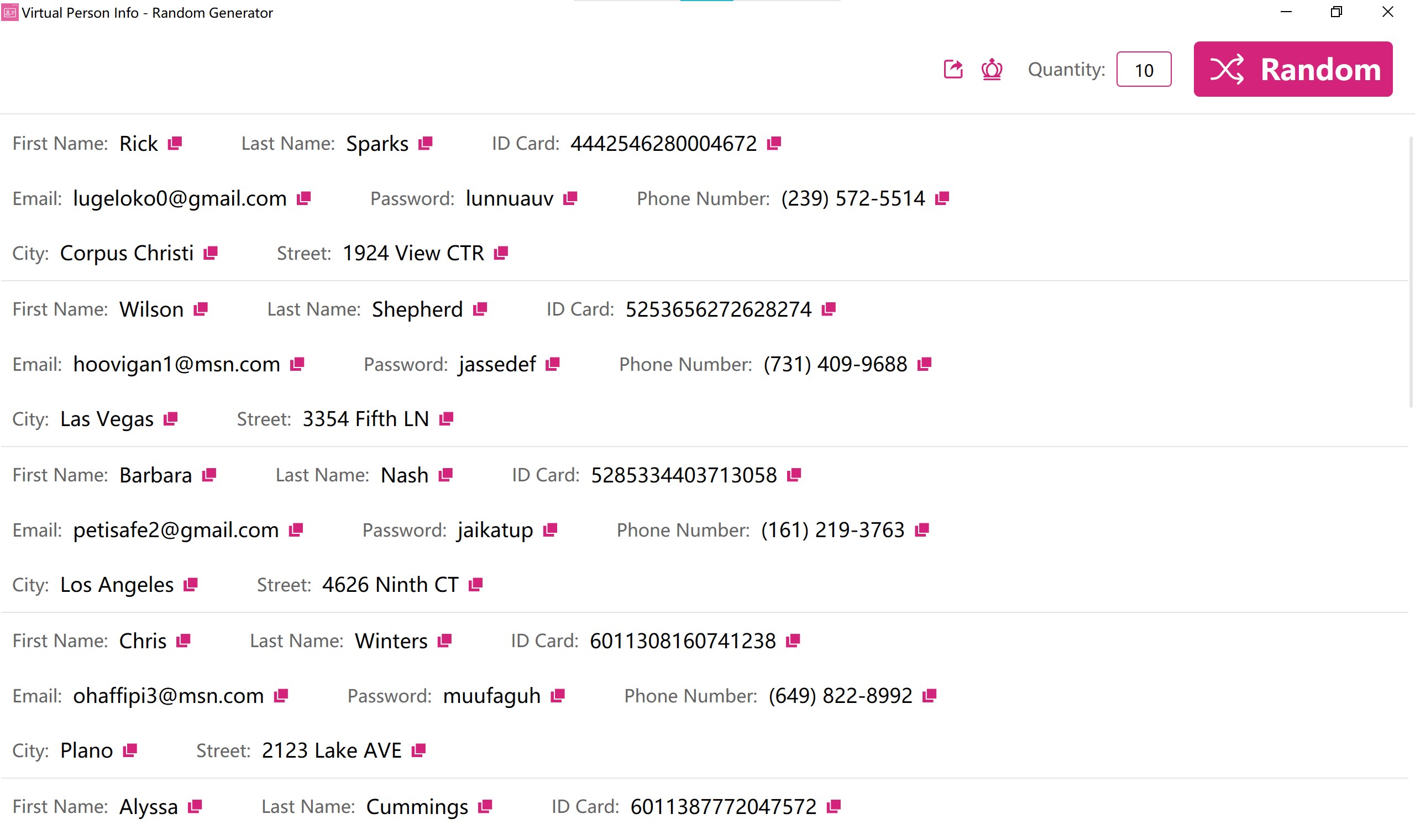Copy city Las Vegas
This screenshot has height=840, width=1415.
(x=170, y=419)
